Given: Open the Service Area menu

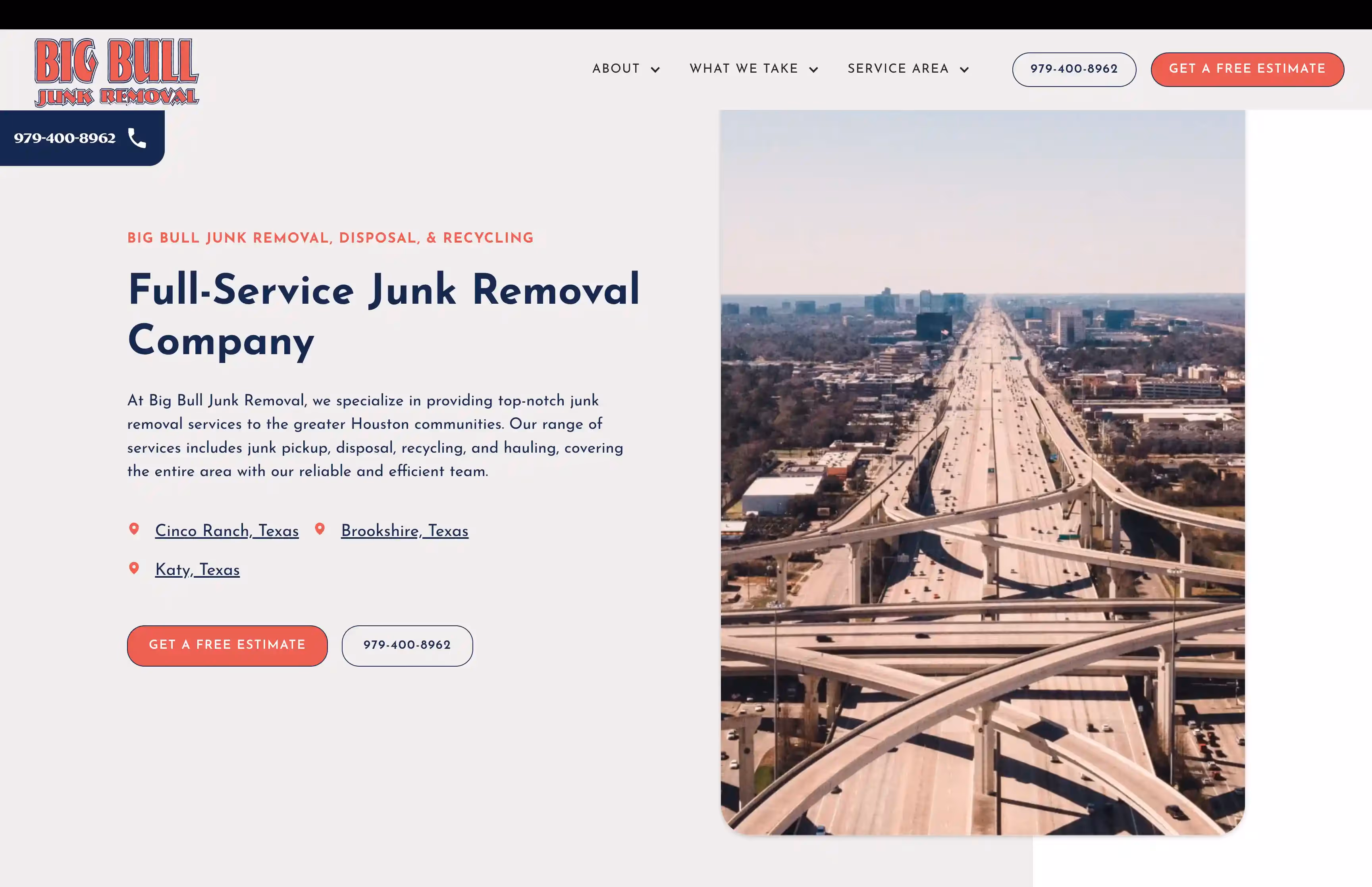Looking at the screenshot, I should pyautogui.click(x=898, y=69).
